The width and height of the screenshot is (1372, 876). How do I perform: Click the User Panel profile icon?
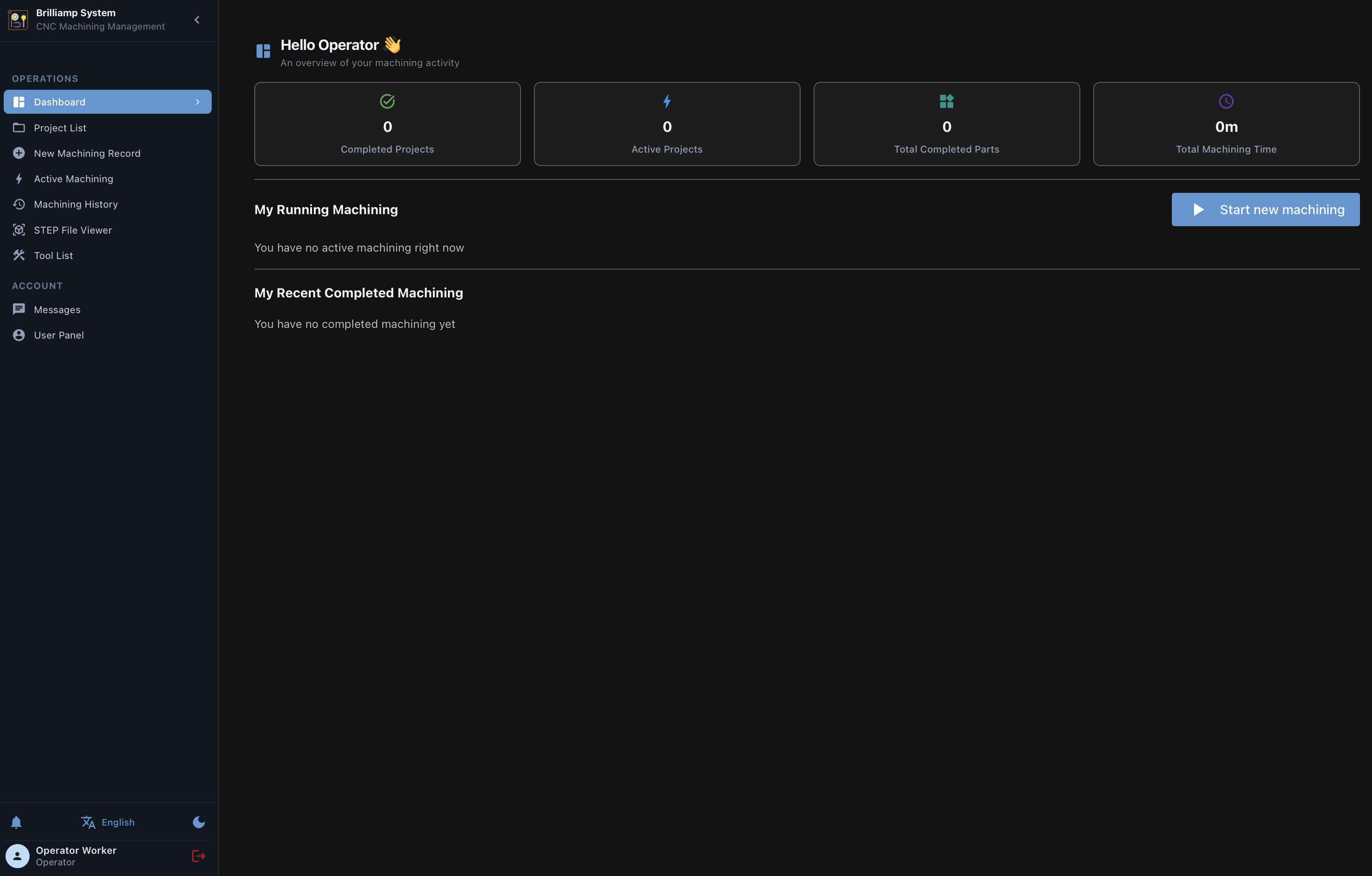point(19,335)
